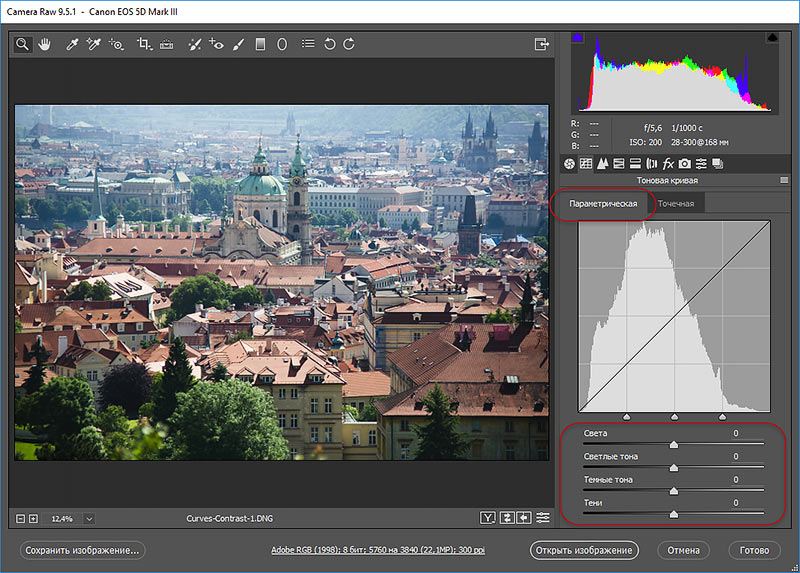Image resolution: width=800 pixels, height=573 pixels.
Task: Click the Открыть изображение button
Action: tap(583, 550)
